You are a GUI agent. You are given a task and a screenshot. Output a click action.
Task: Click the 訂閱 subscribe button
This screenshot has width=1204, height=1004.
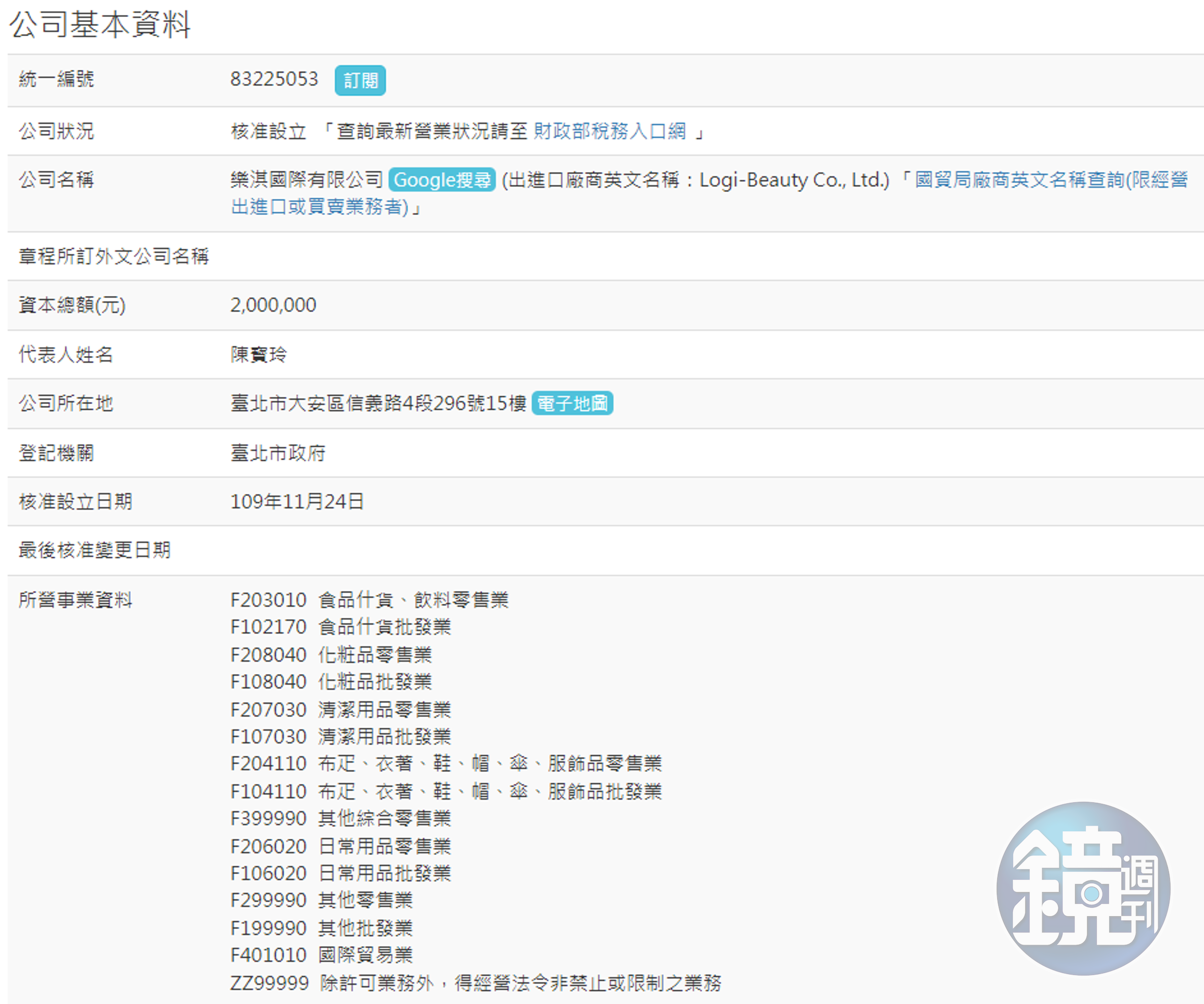tap(360, 80)
